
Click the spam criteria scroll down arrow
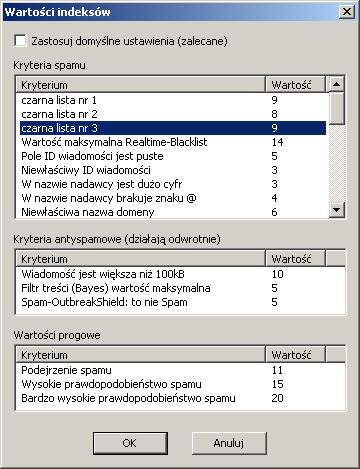point(336,210)
